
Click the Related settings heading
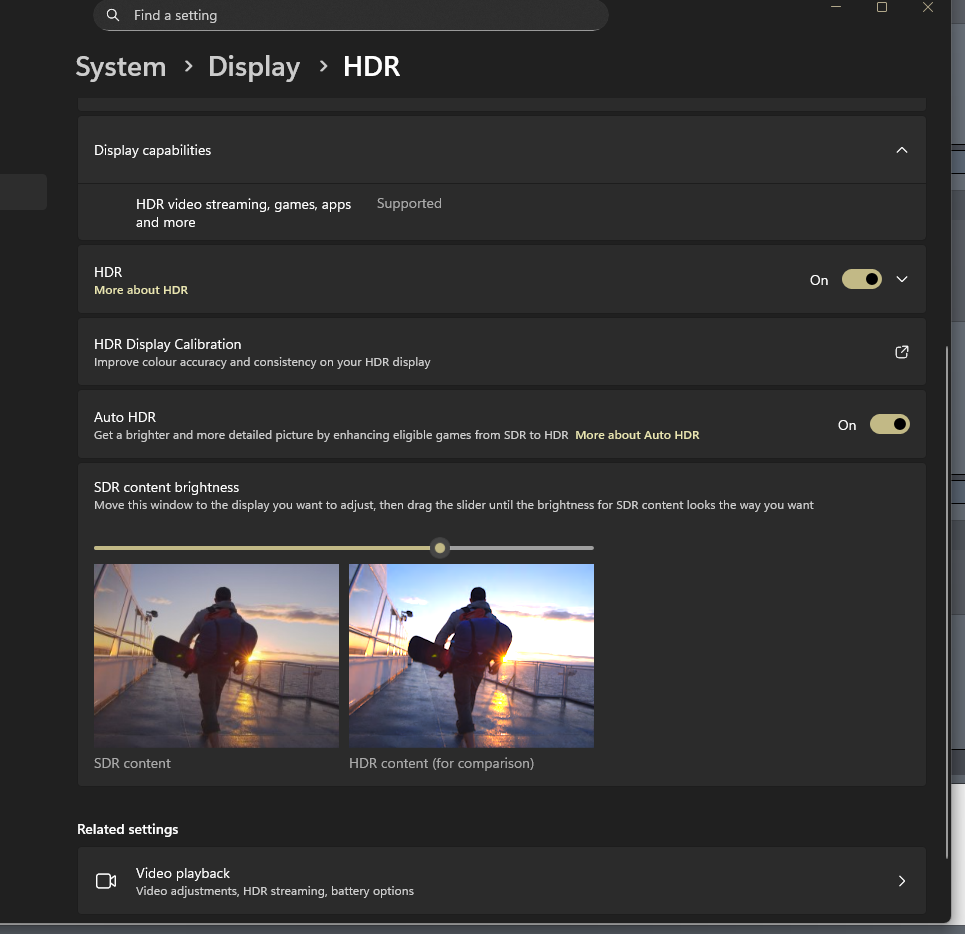(x=127, y=829)
